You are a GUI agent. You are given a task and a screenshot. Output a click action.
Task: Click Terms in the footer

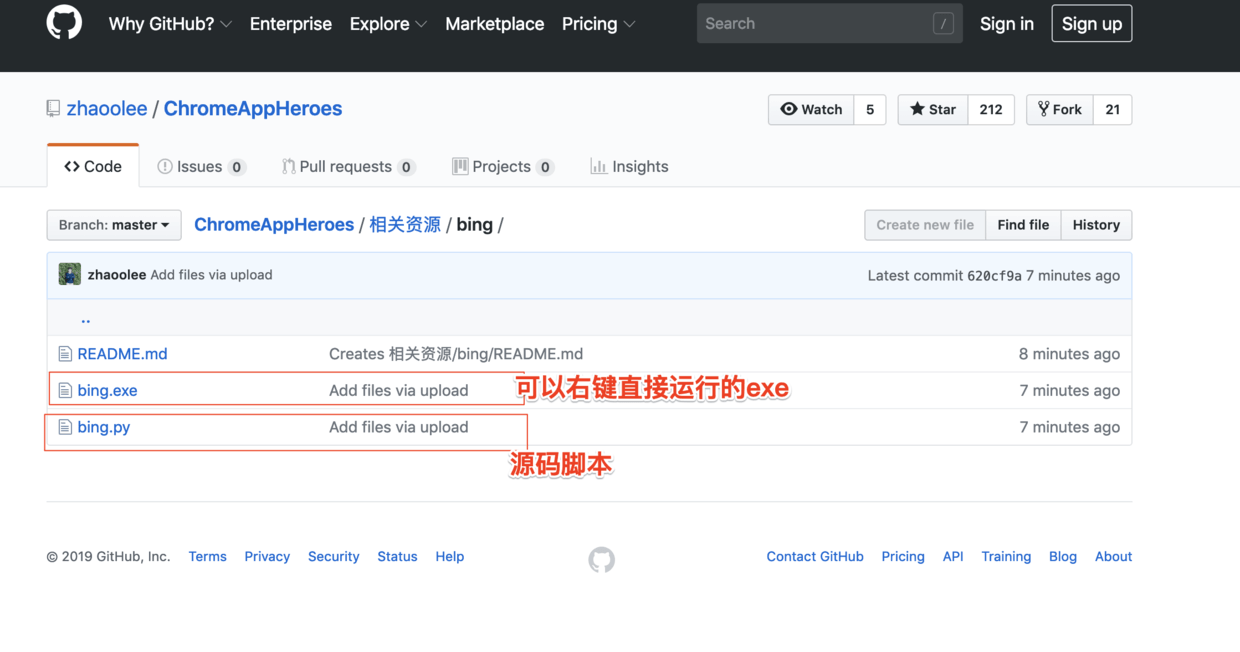[x=207, y=556]
